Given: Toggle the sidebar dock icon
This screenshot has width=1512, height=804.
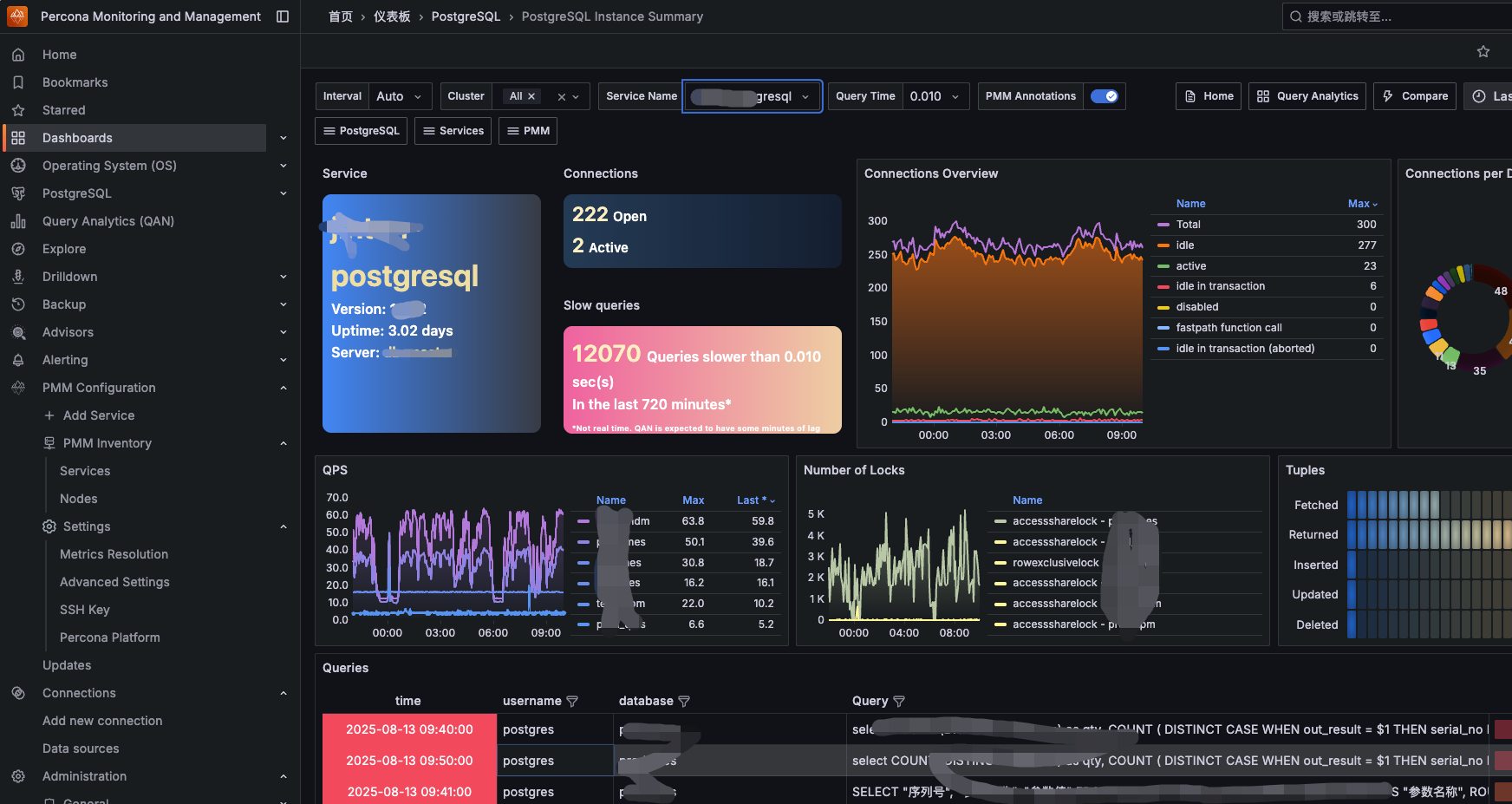Looking at the screenshot, I should click(283, 16).
